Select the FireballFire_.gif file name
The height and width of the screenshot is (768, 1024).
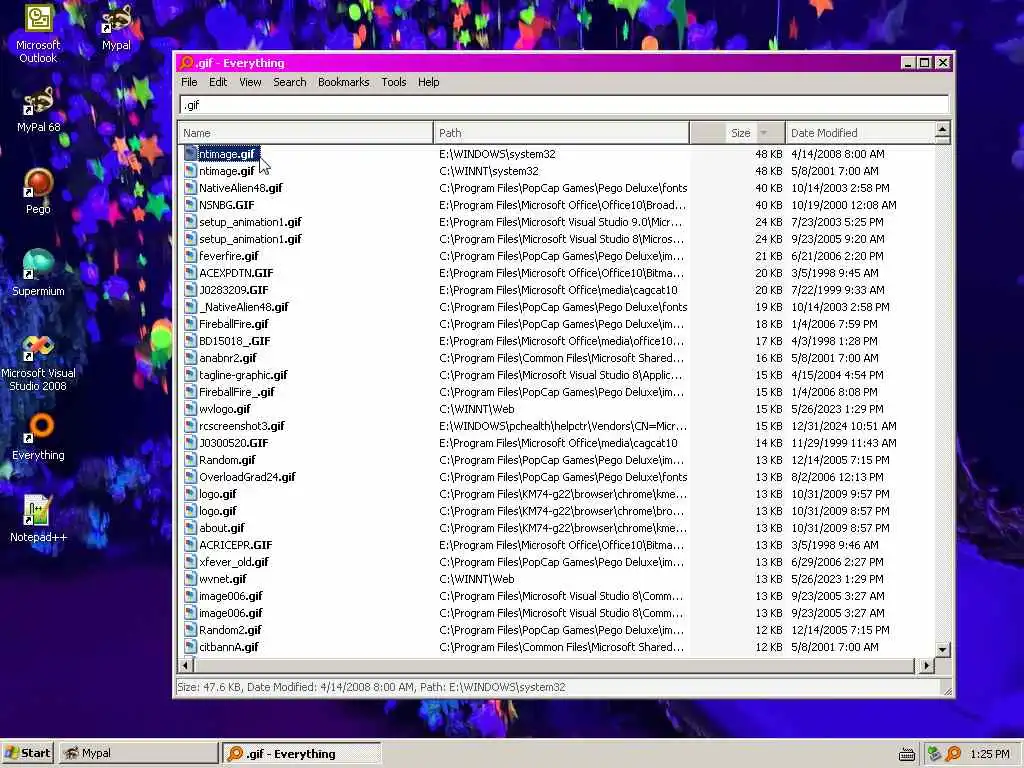tap(236, 392)
